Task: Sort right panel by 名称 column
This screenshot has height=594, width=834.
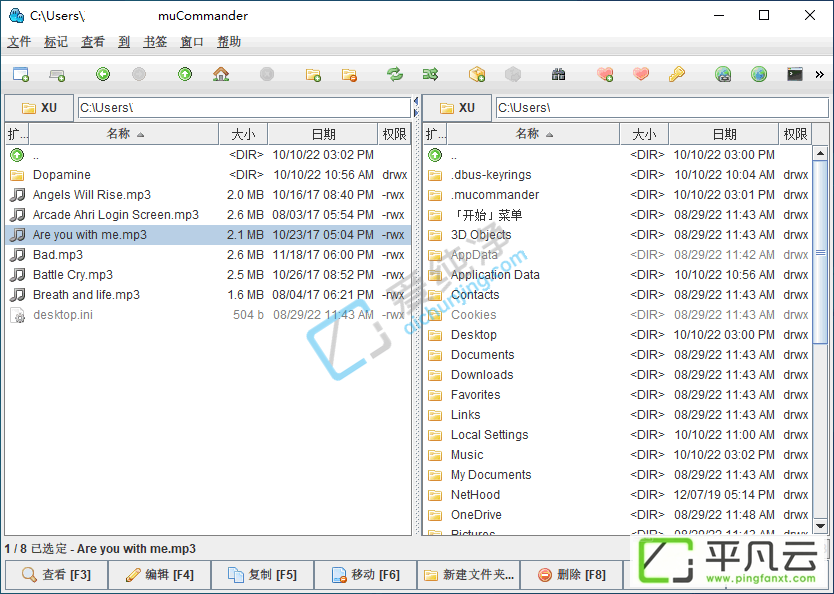Action: pos(533,134)
